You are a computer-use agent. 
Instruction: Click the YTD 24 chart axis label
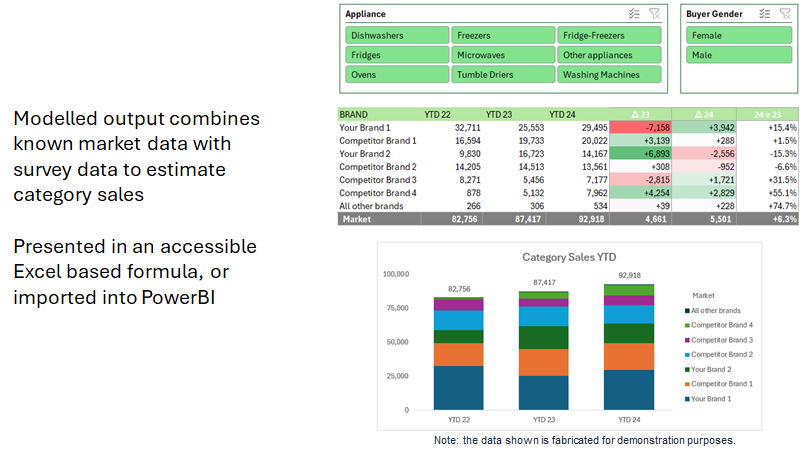coord(629,420)
